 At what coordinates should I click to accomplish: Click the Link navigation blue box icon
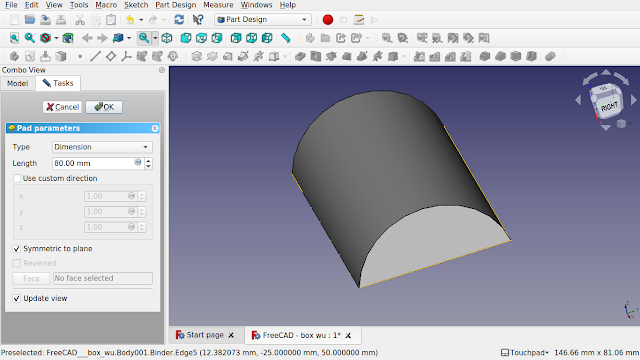pos(118,38)
